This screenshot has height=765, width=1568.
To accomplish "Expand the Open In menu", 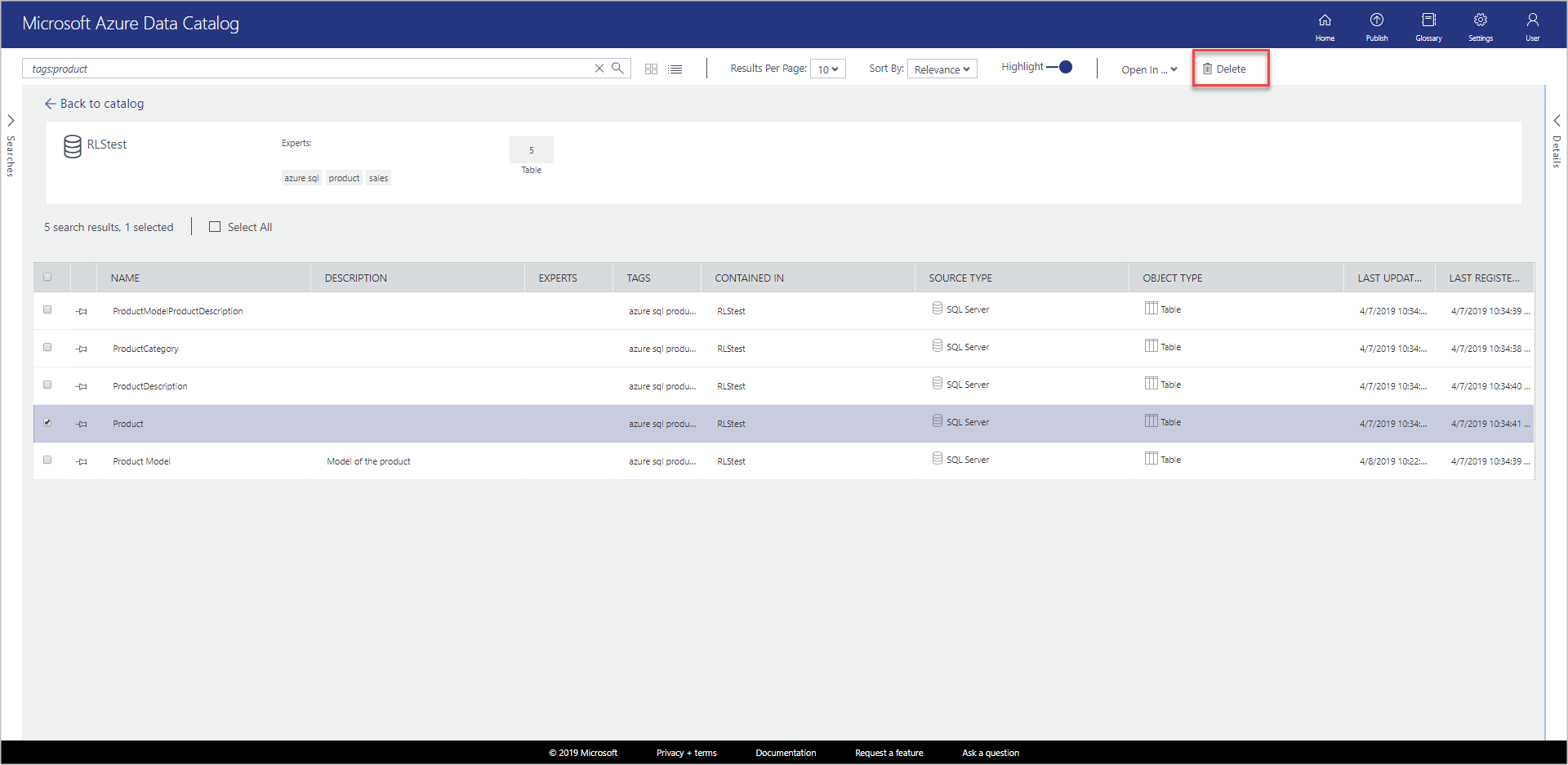I will tap(1149, 69).
